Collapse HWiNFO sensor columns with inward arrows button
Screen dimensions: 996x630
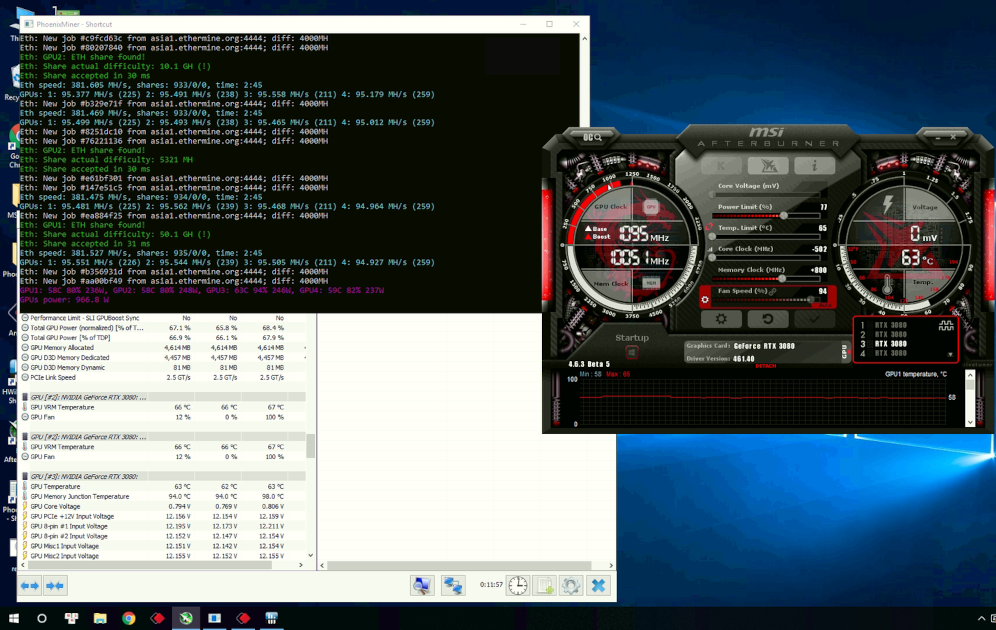55,586
